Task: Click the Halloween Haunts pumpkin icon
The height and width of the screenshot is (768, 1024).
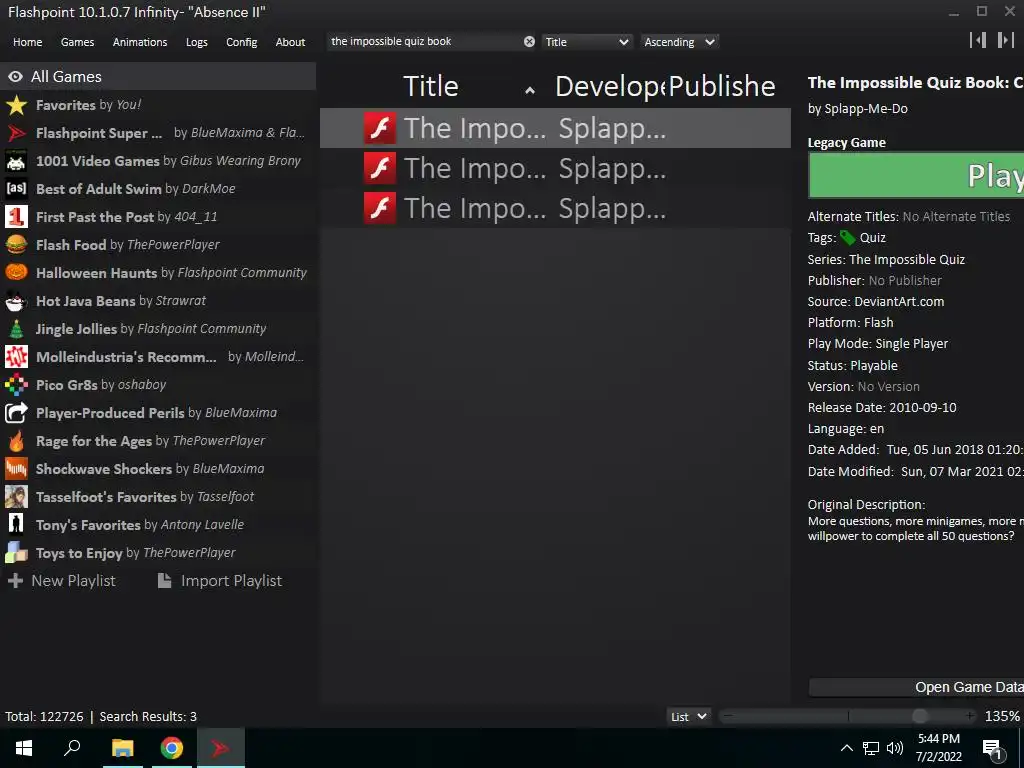Action: (x=16, y=273)
